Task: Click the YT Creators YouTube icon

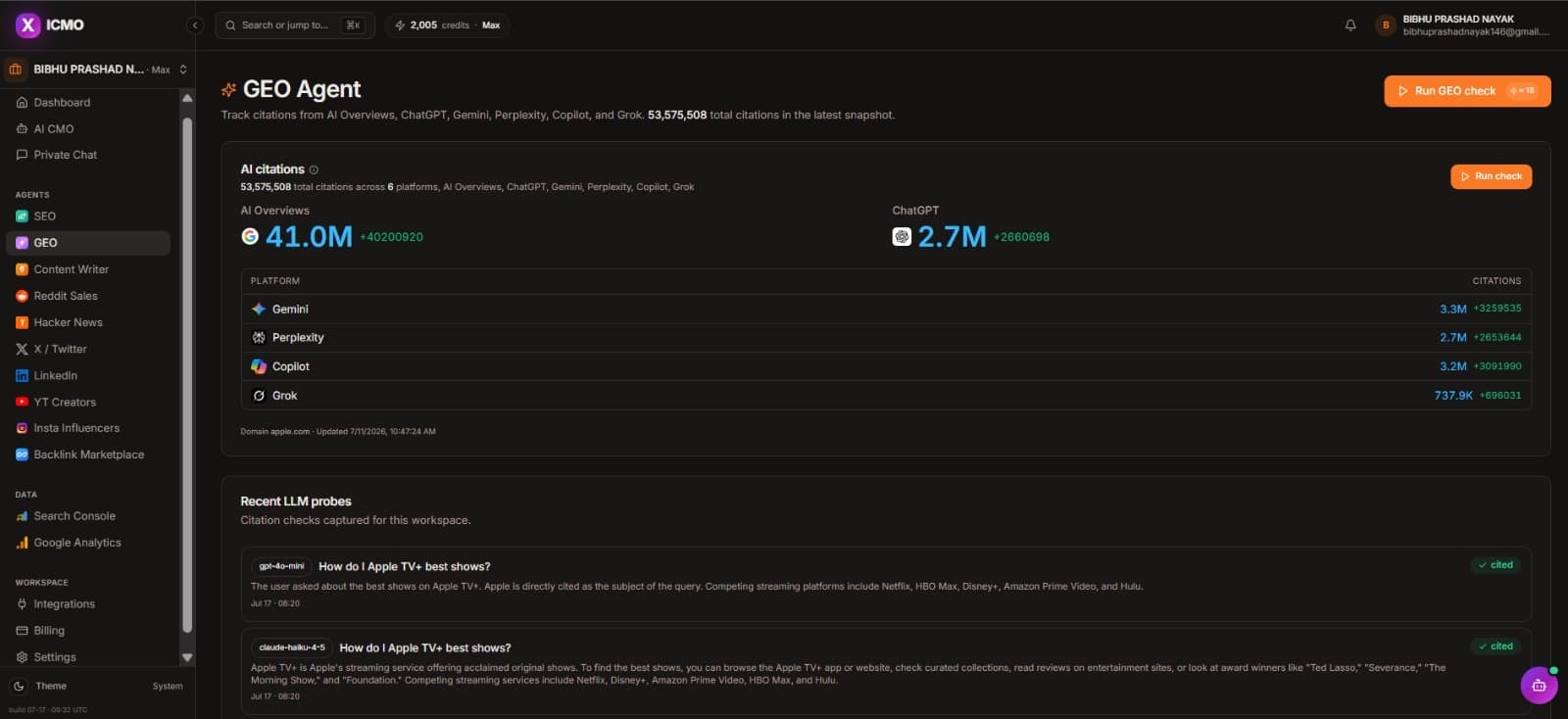Action: pyautogui.click(x=22, y=402)
